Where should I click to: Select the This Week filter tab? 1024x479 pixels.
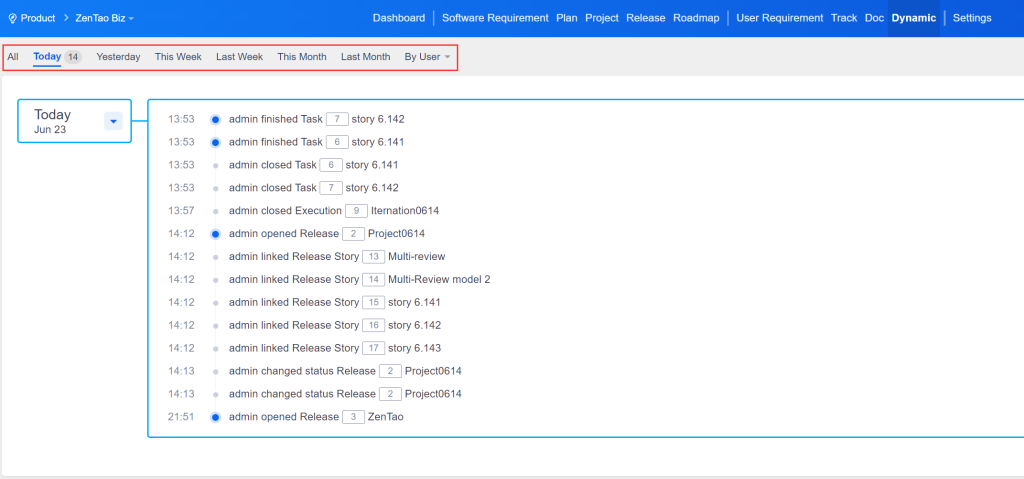(178, 57)
